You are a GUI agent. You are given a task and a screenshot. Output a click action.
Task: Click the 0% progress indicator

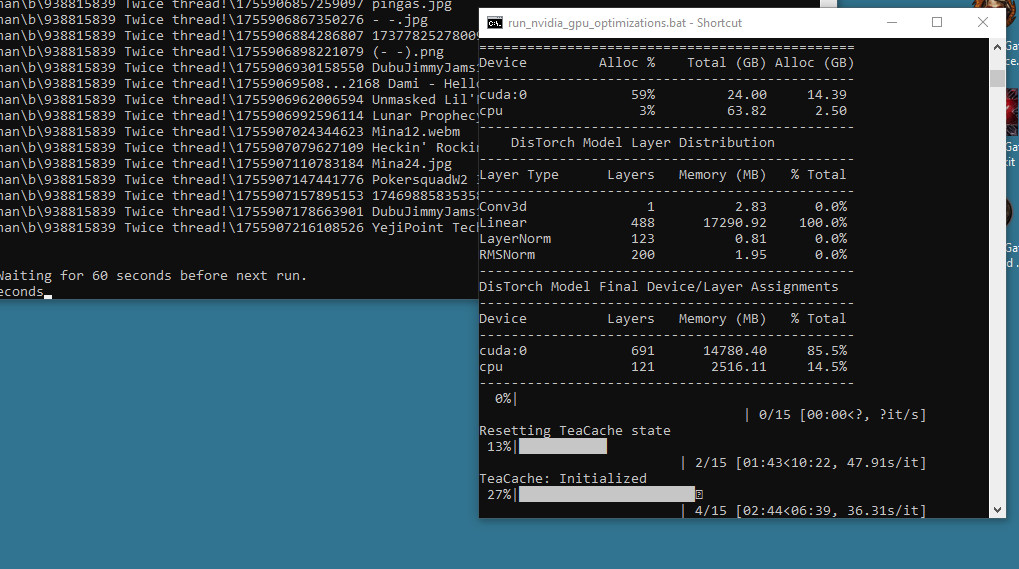[x=506, y=398]
